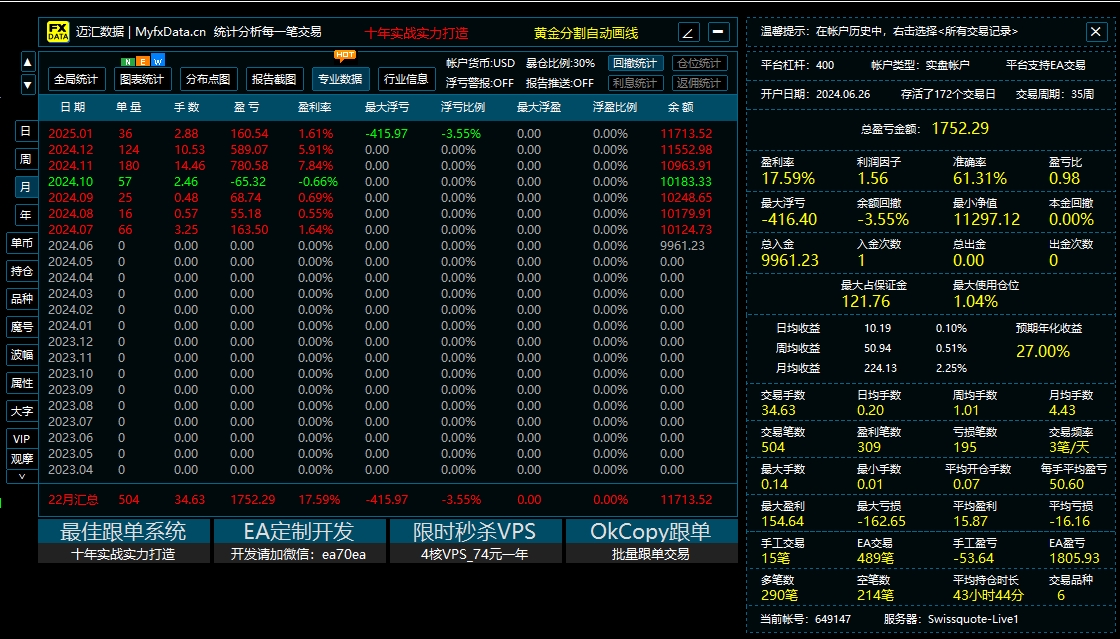Click the expand icon beside 黄金分割自动画线
The height and width of the screenshot is (639, 1120).
687,31
